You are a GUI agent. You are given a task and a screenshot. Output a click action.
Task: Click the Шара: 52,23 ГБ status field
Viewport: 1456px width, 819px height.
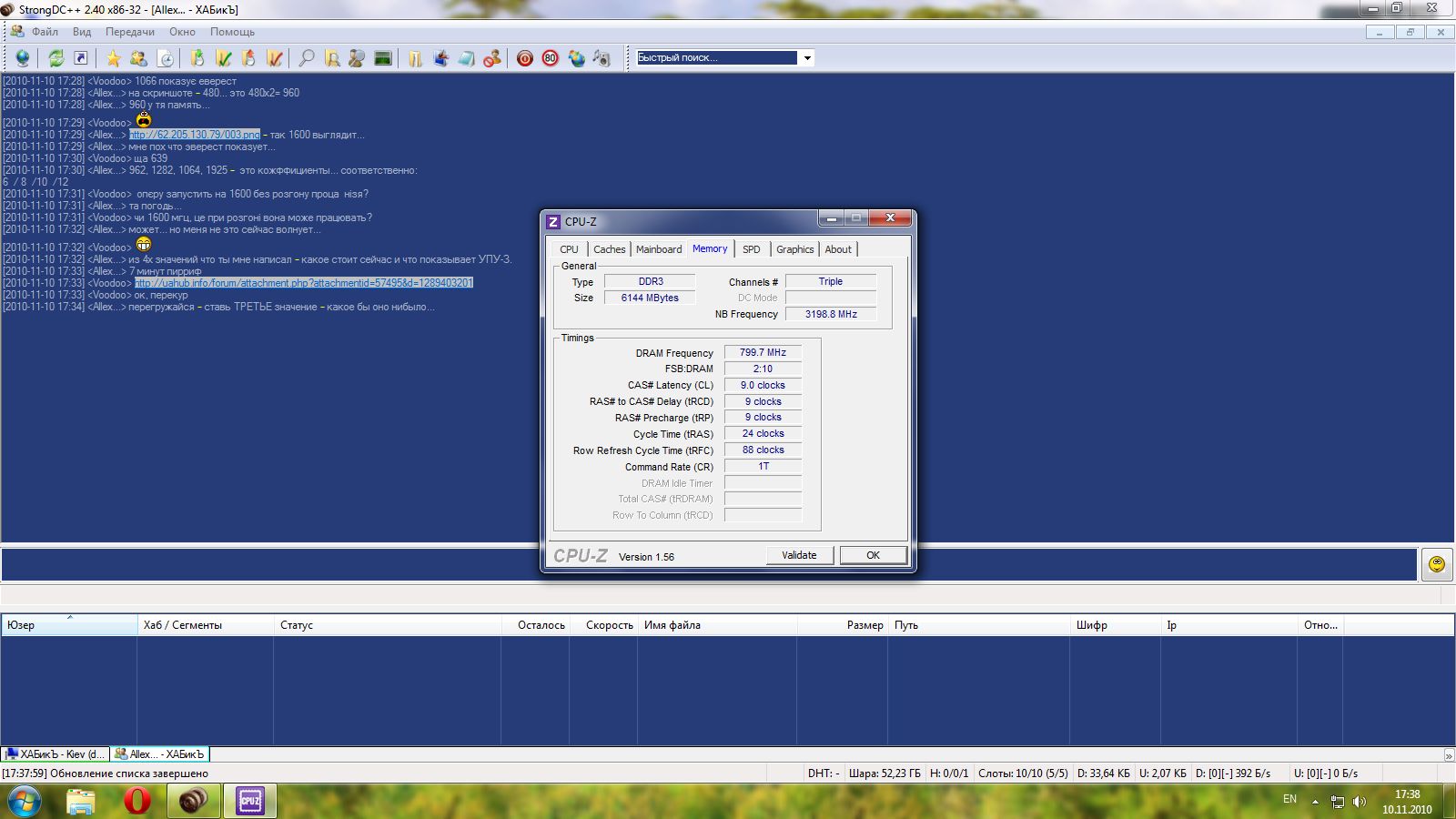click(x=885, y=773)
